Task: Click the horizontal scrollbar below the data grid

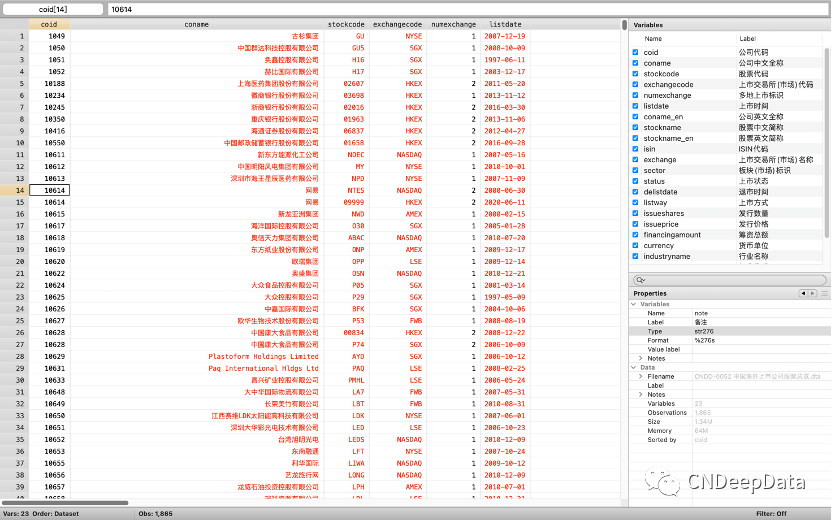Action: (65, 502)
